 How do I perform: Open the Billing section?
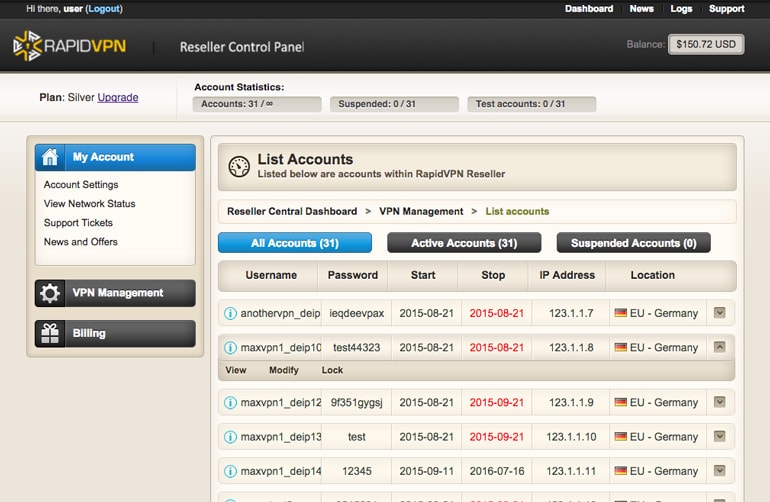pos(115,334)
